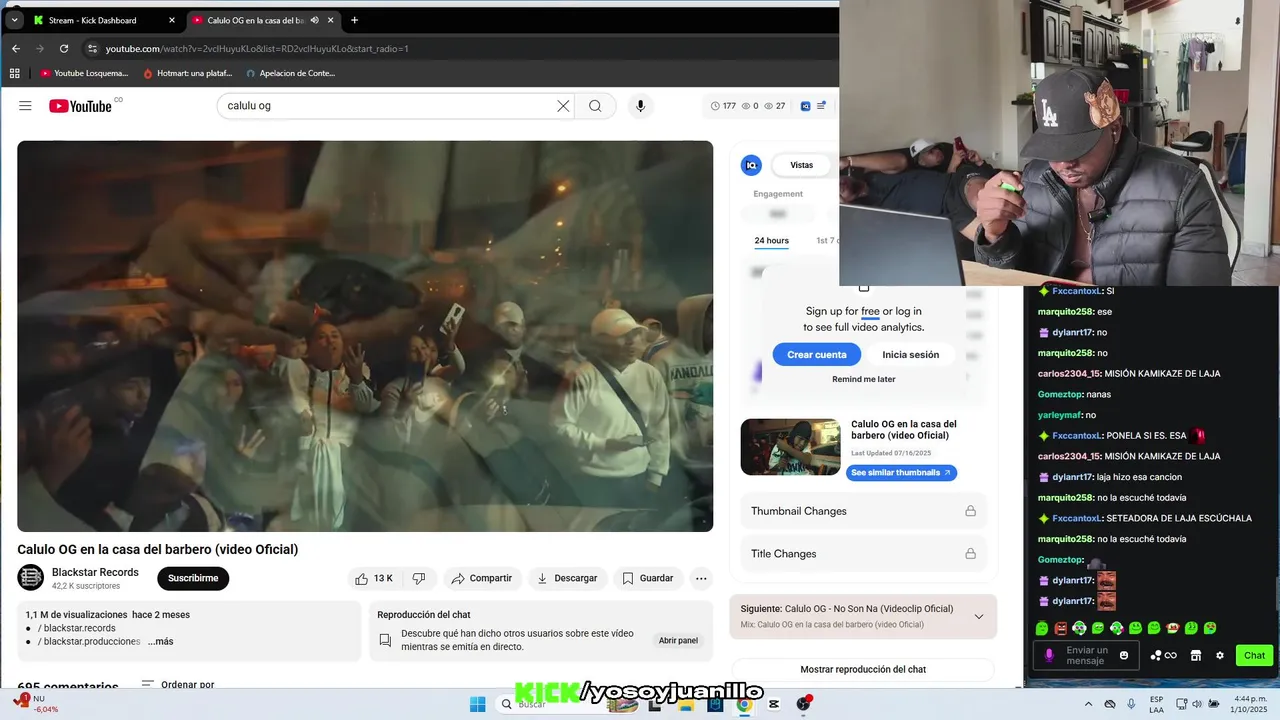
Task: Click the Descargar download button
Action: pyautogui.click(x=567, y=578)
